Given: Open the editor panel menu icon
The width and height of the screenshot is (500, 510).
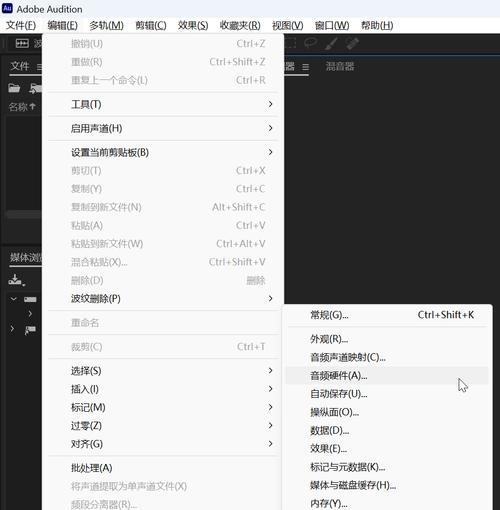Looking at the screenshot, I should tap(305, 67).
